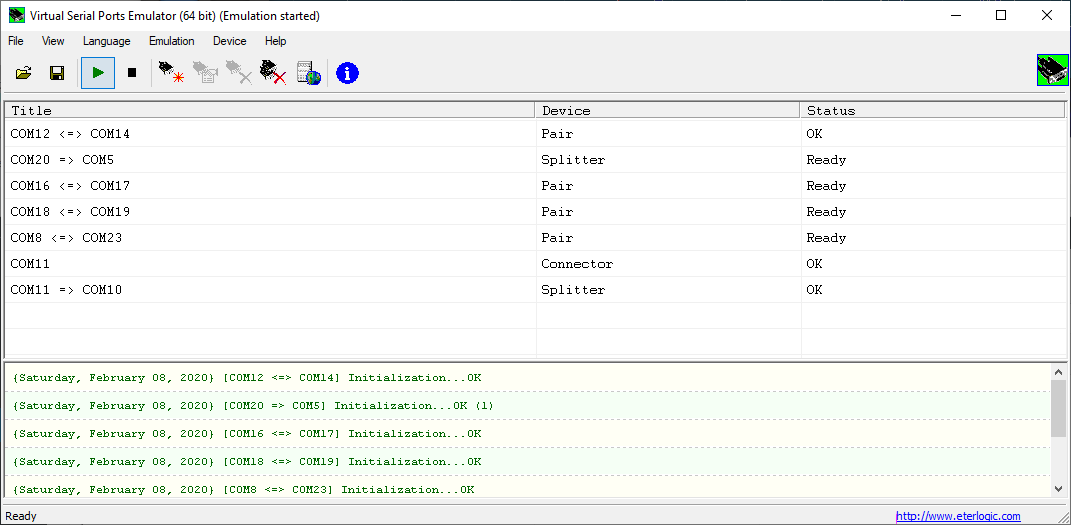1071x525 pixels.
Task: Click the log scrollbar down arrow
Action: [1058, 488]
